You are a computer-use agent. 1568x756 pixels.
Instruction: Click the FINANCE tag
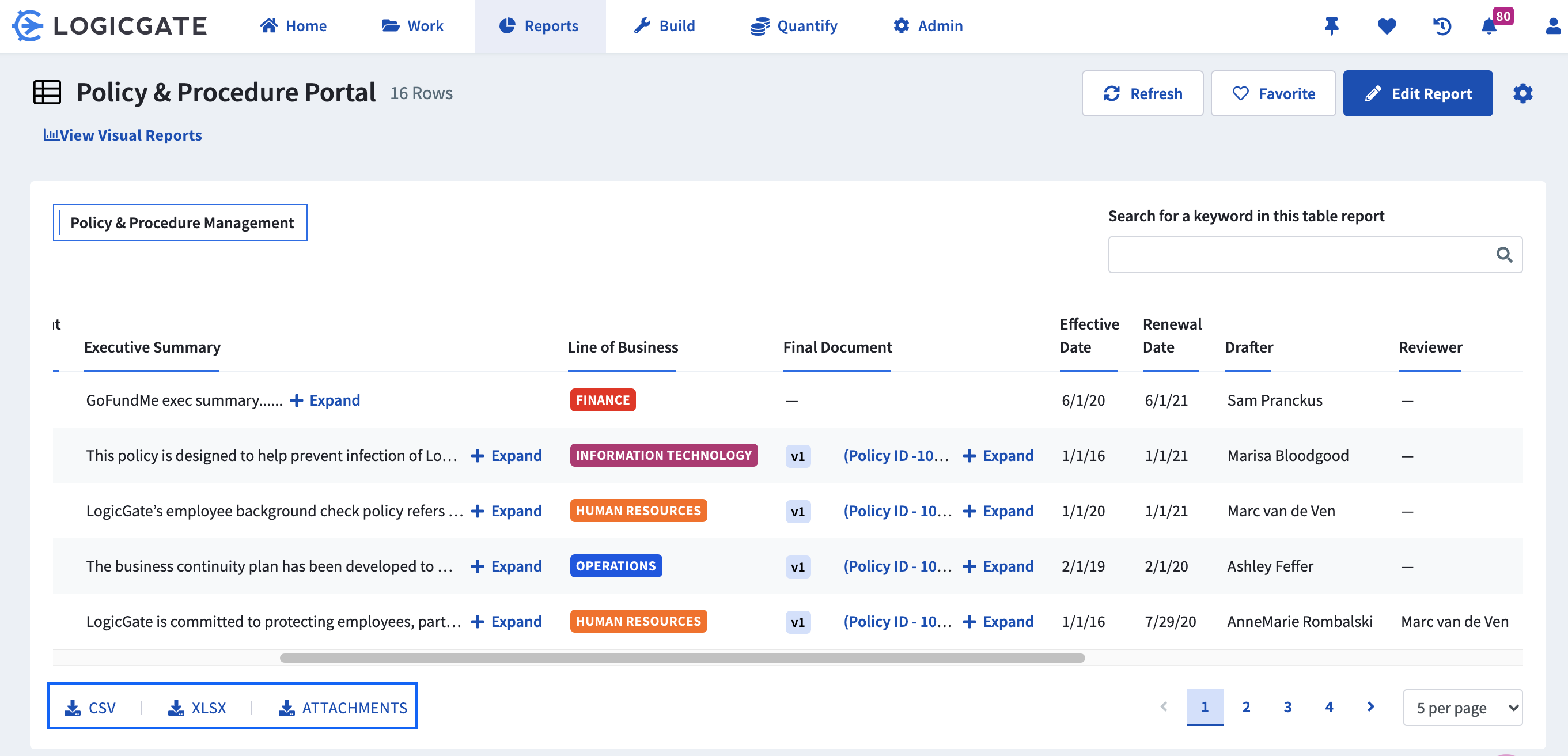click(x=603, y=400)
